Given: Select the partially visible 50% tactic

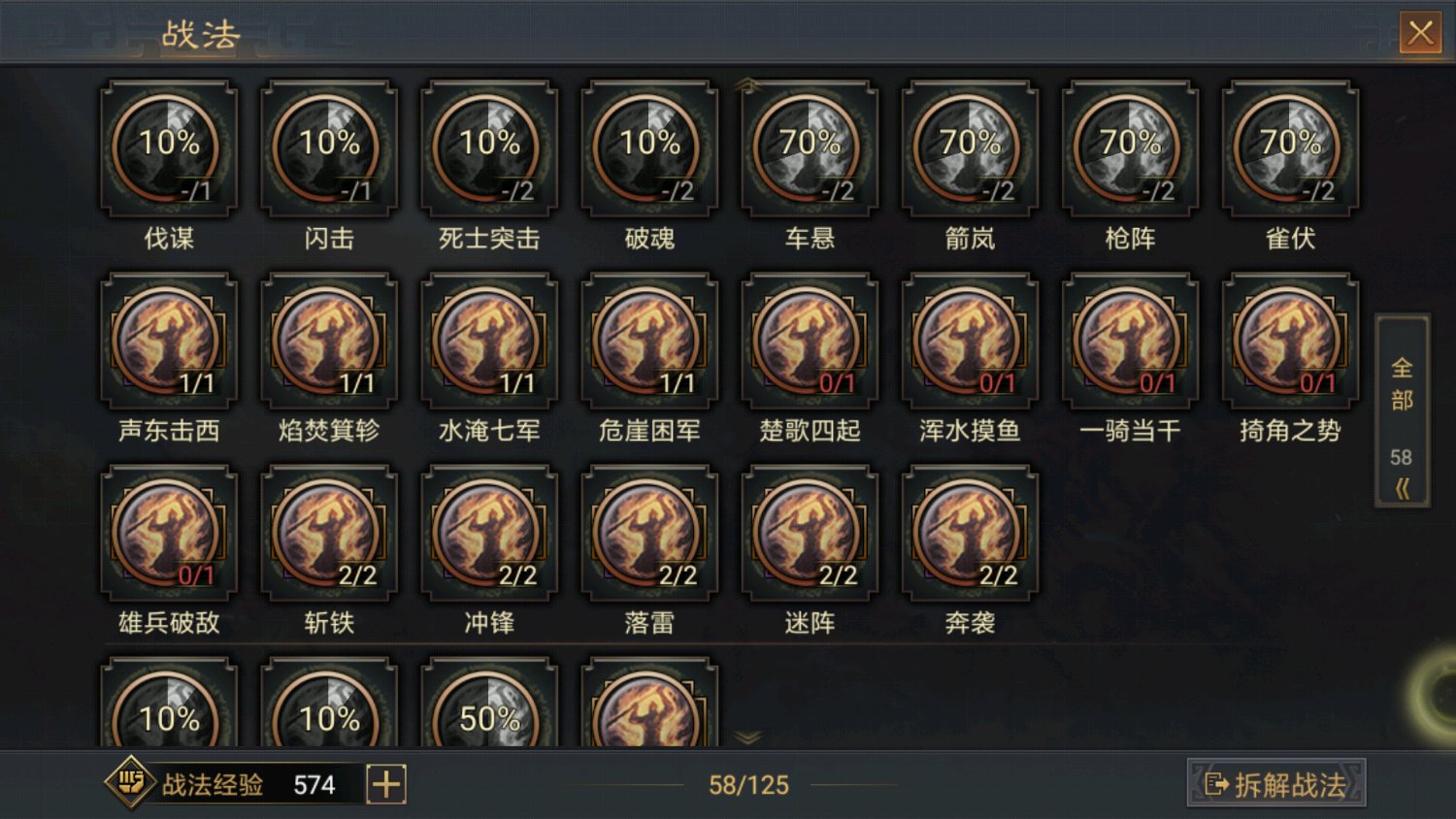Looking at the screenshot, I should click(489, 703).
